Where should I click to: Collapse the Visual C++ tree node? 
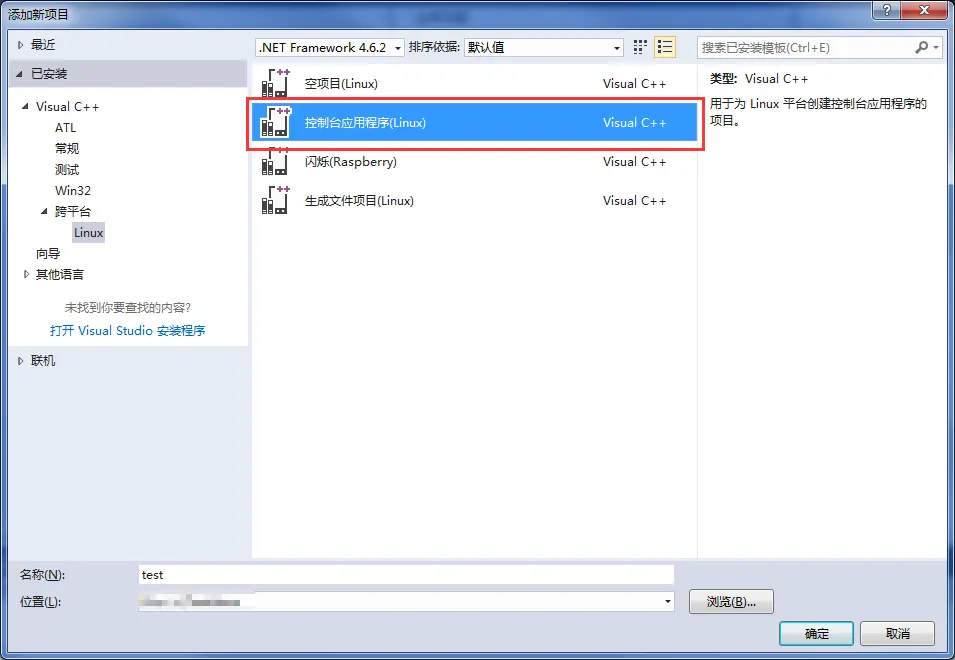pos(25,107)
